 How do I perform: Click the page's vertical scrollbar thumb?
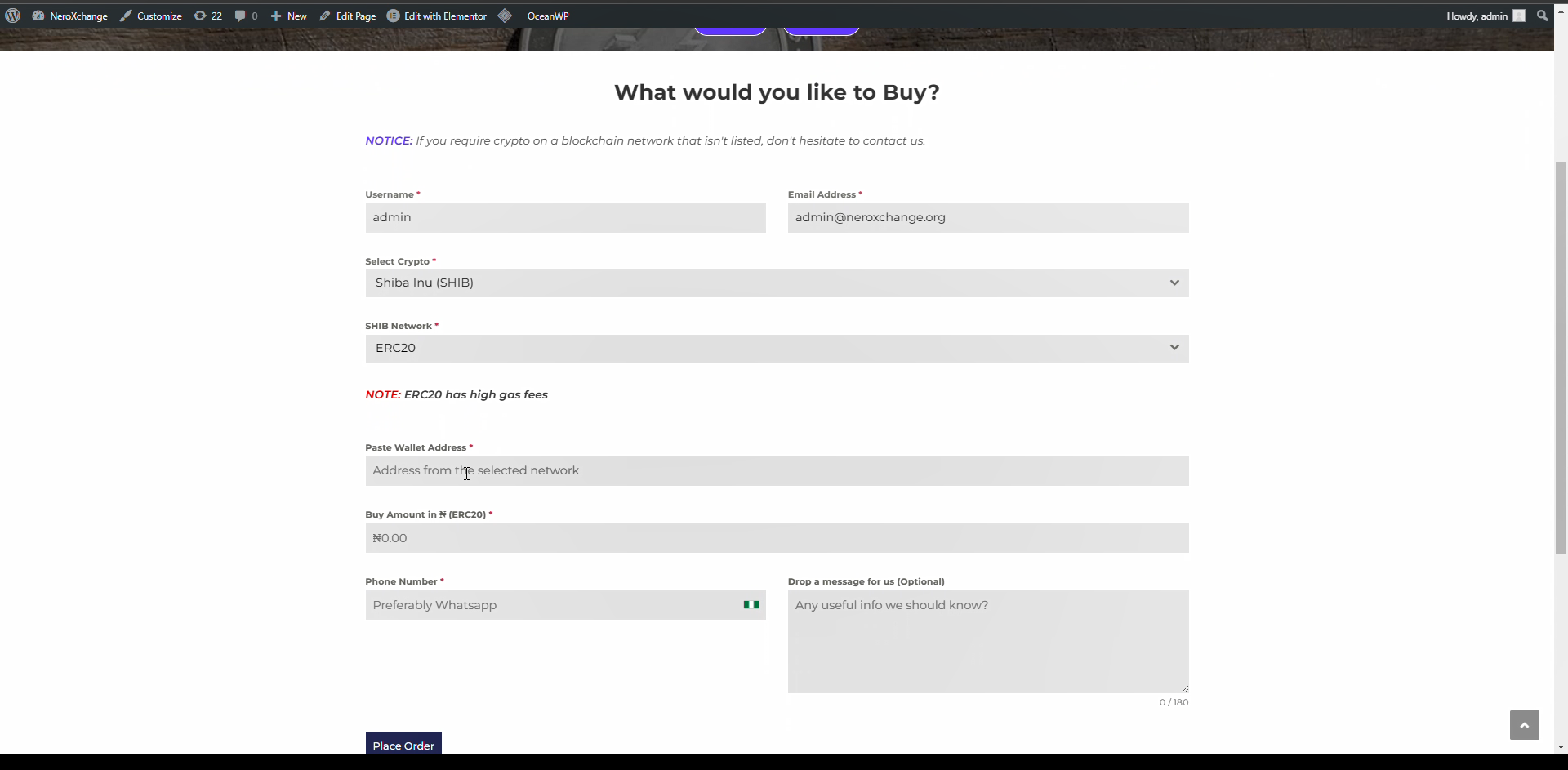[1561, 358]
